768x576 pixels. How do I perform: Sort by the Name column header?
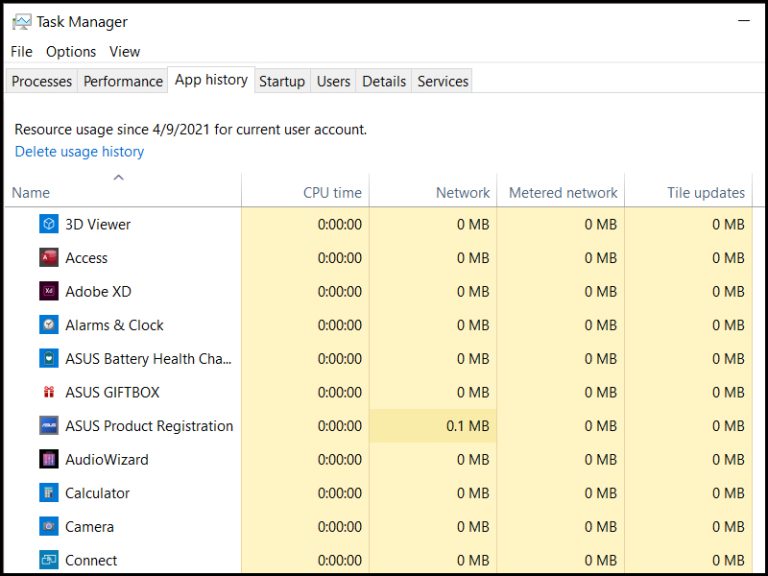coord(123,192)
